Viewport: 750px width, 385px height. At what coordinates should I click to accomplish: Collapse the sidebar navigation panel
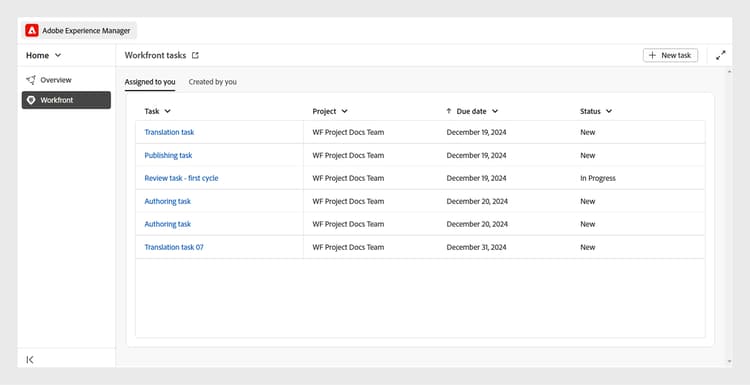point(30,360)
